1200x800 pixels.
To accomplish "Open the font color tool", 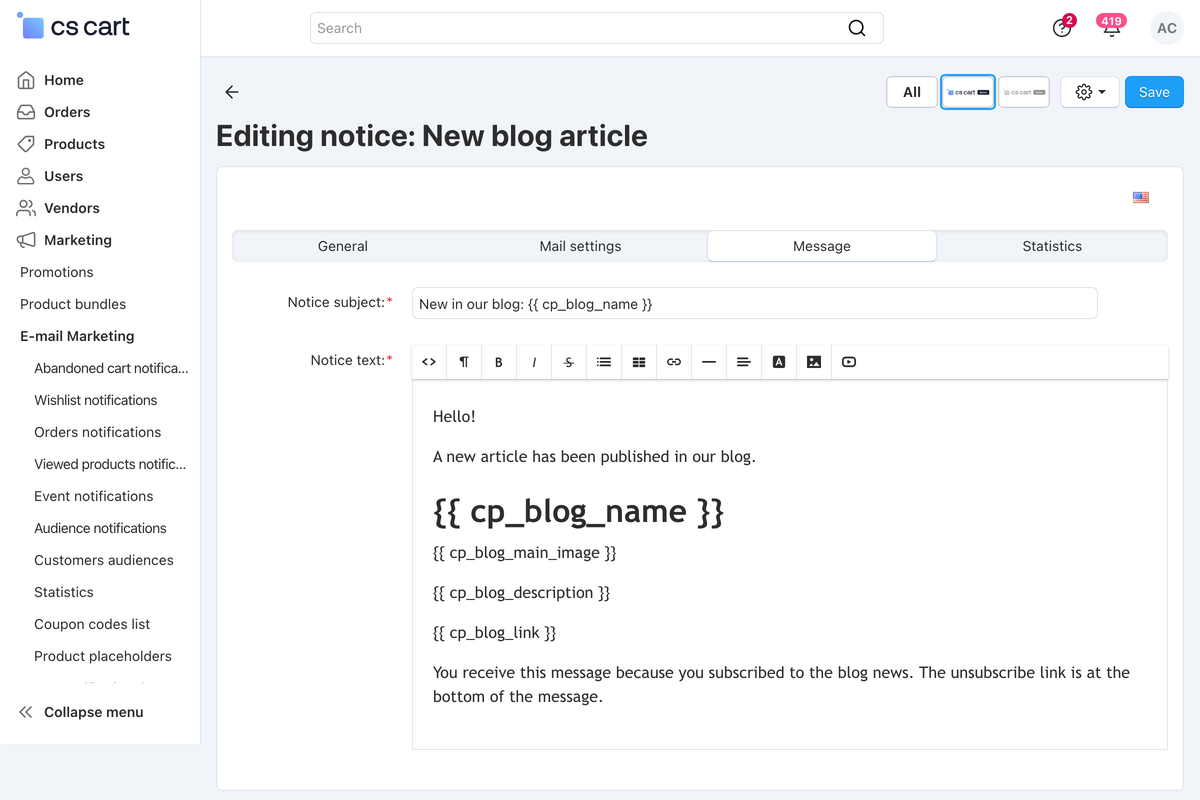I will point(779,362).
